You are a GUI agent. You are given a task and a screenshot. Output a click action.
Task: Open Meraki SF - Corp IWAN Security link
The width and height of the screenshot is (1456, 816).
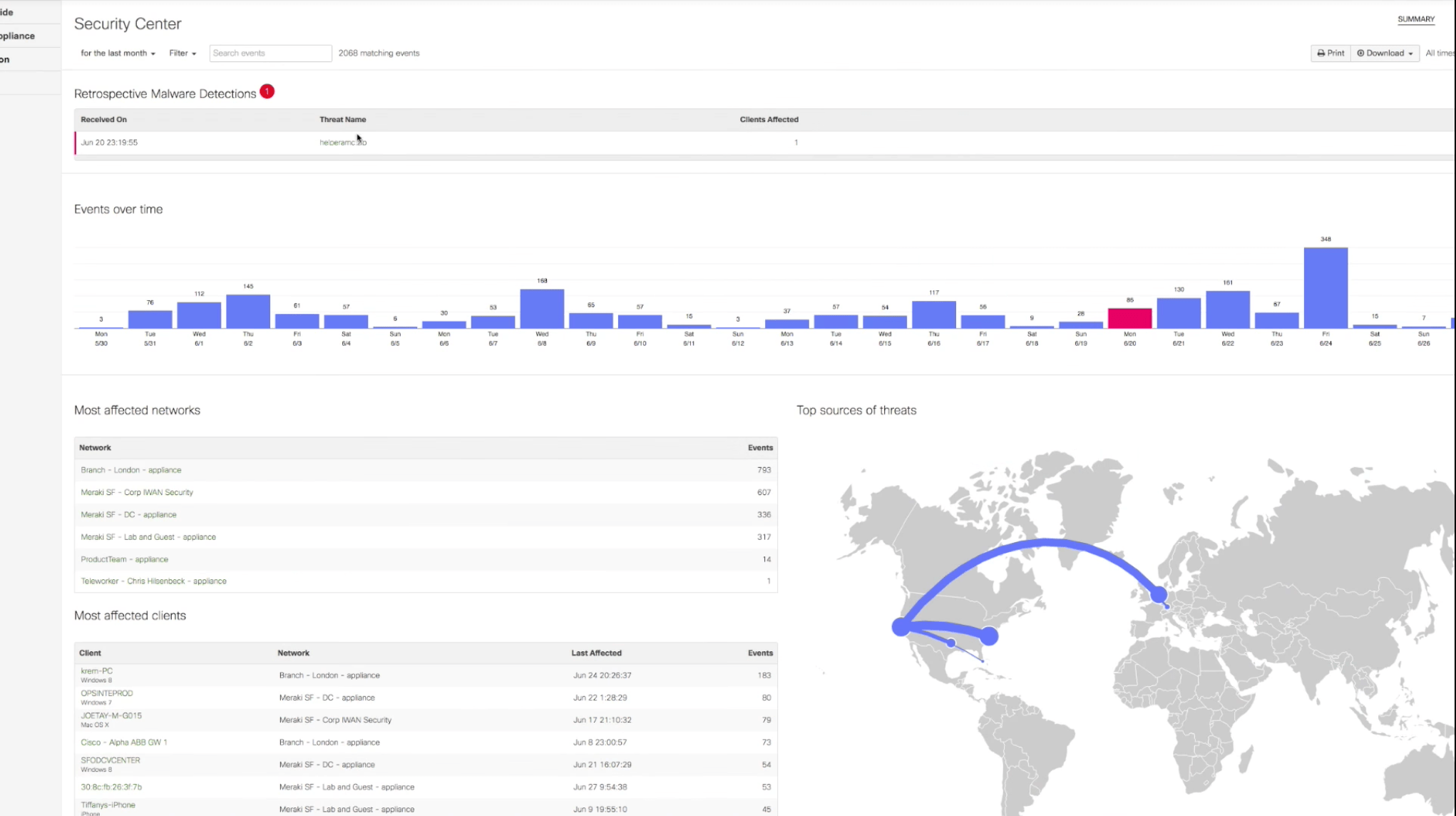137,492
